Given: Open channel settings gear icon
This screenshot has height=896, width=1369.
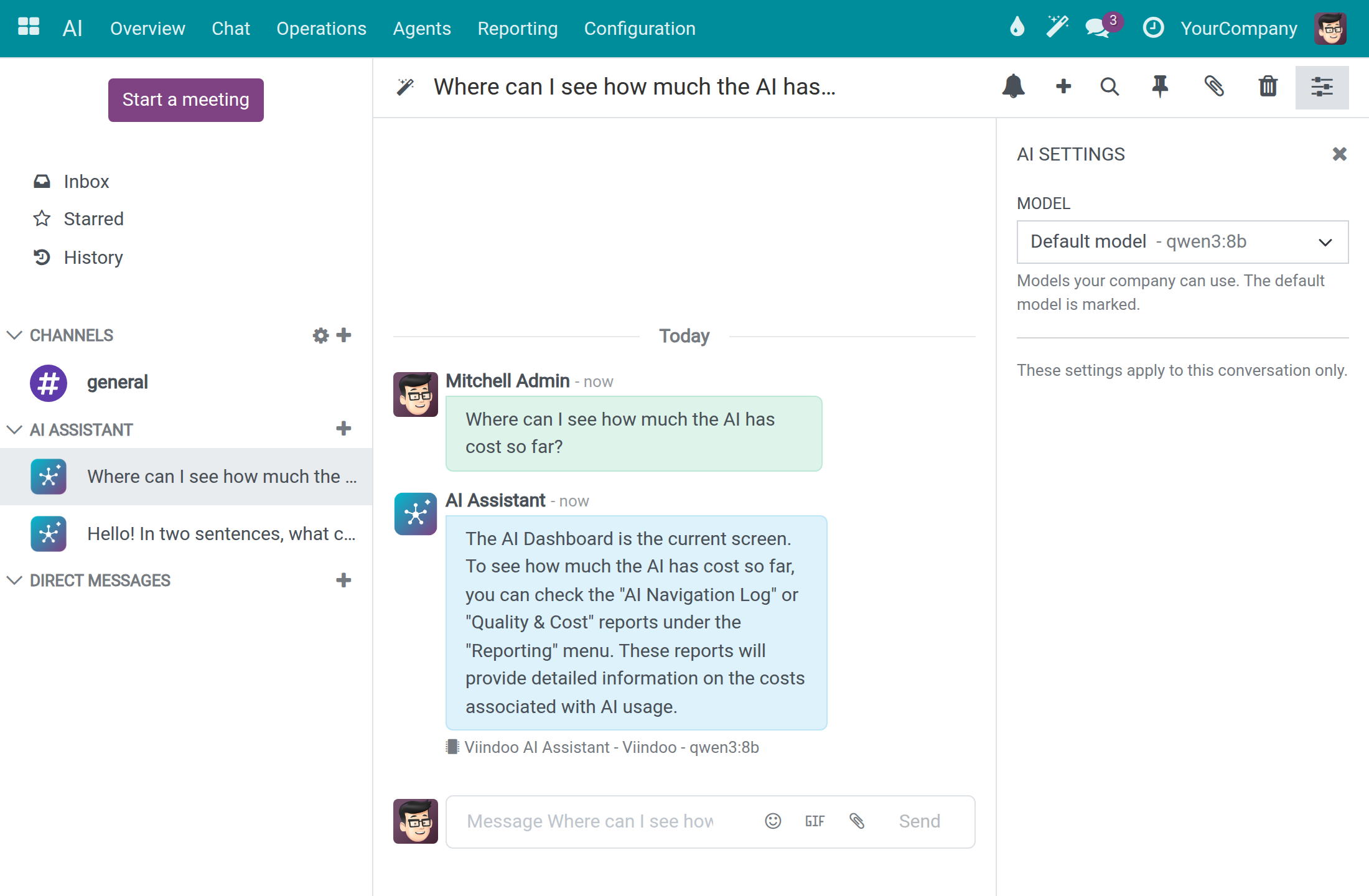Looking at the screenshot, I should click(x=320, y=335).
